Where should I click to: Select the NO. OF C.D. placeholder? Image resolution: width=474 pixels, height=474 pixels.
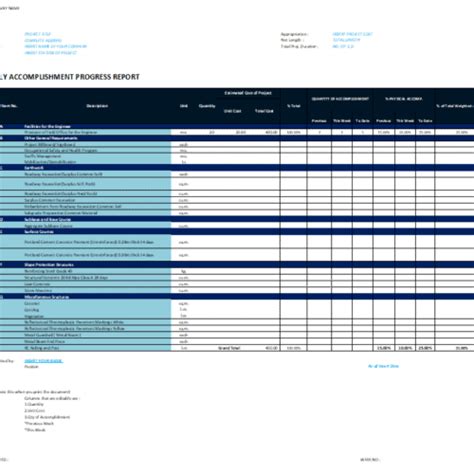coord(343,46)
